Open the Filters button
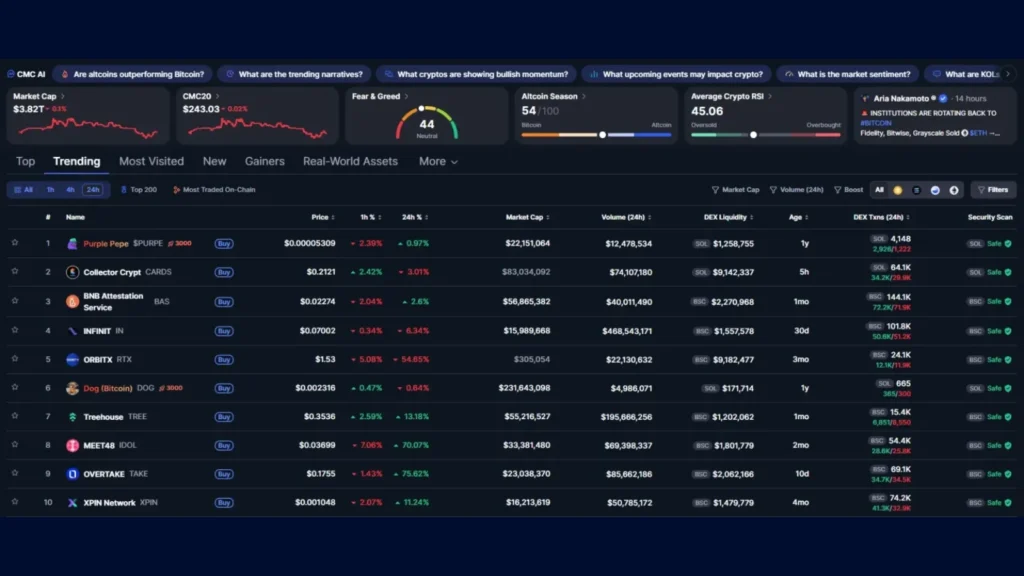The height and width of the screenshot is (576, 1024). tap(993, 190)
